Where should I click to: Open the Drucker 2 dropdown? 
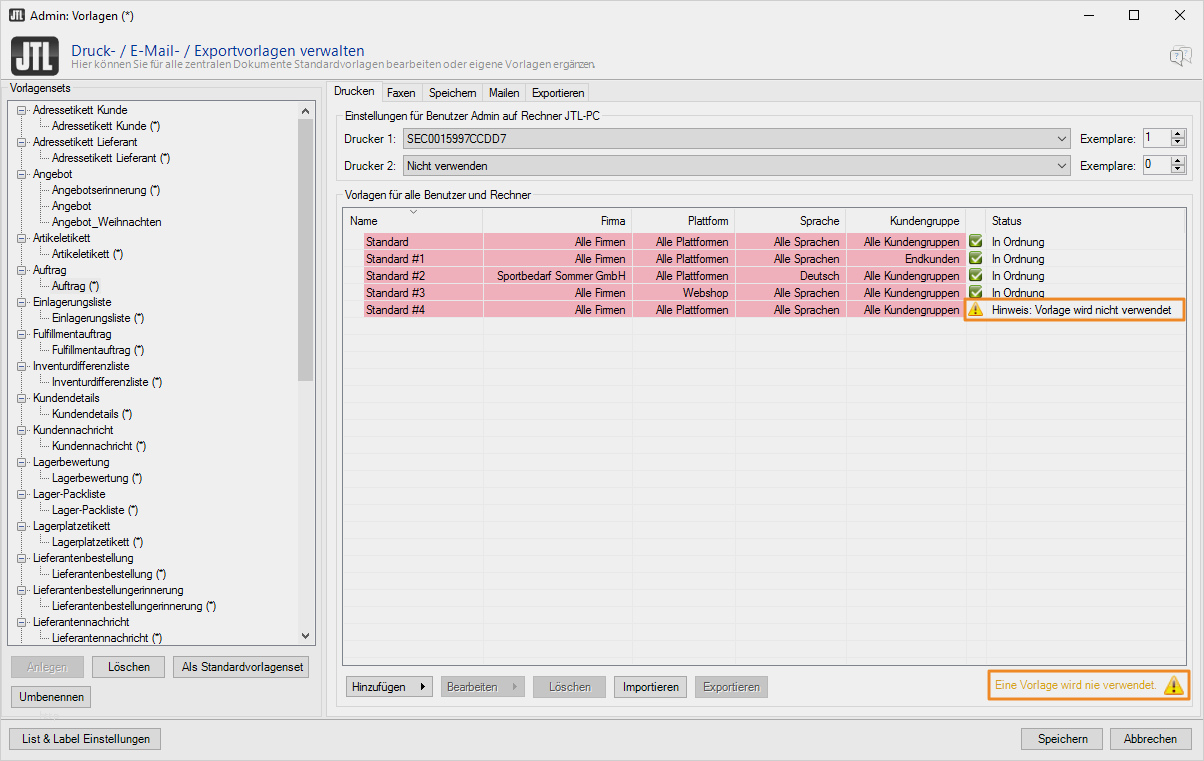1061,165
